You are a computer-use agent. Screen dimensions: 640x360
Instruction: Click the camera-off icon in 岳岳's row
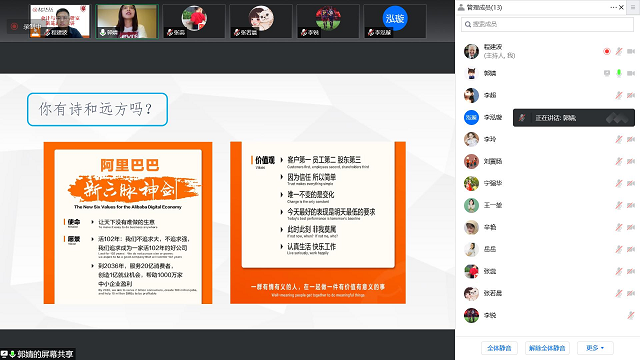tap(631, 249)
